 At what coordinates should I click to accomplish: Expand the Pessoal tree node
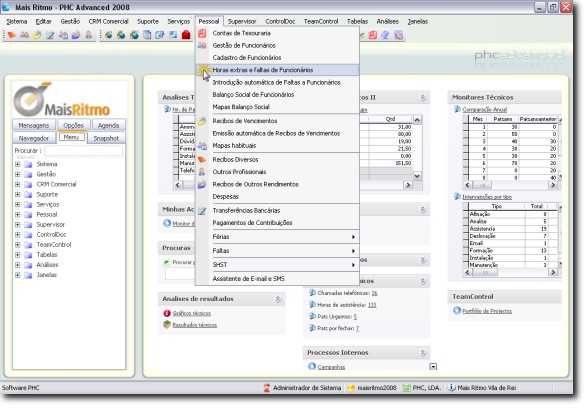18,214
